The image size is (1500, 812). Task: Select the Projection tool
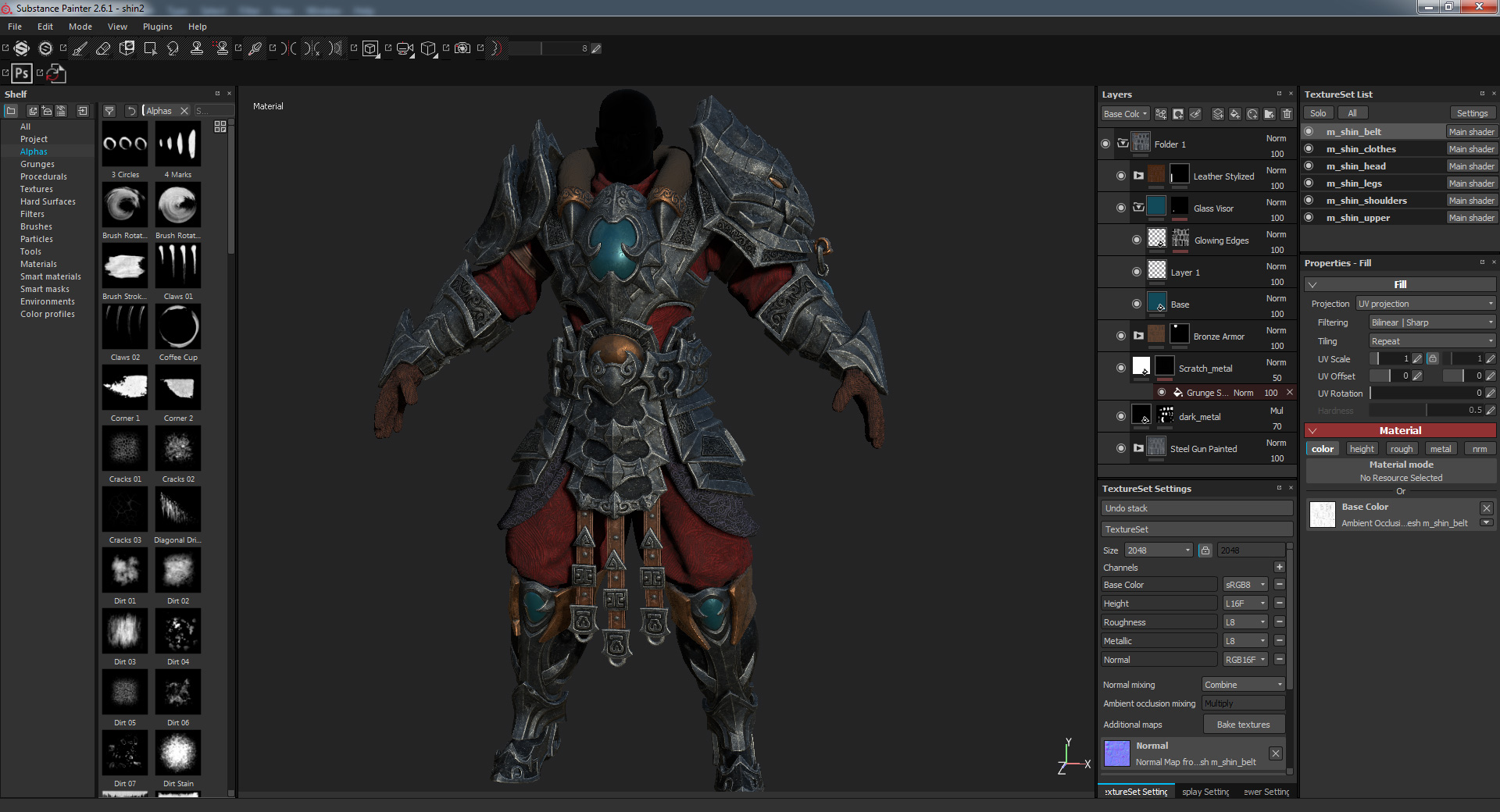click(x=127, y=48)
